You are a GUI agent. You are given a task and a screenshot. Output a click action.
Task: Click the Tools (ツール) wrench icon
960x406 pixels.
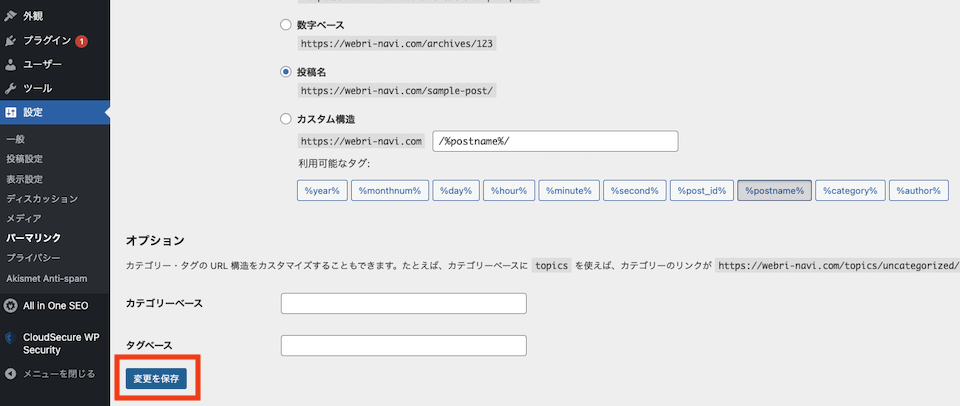tap(10, 88)
